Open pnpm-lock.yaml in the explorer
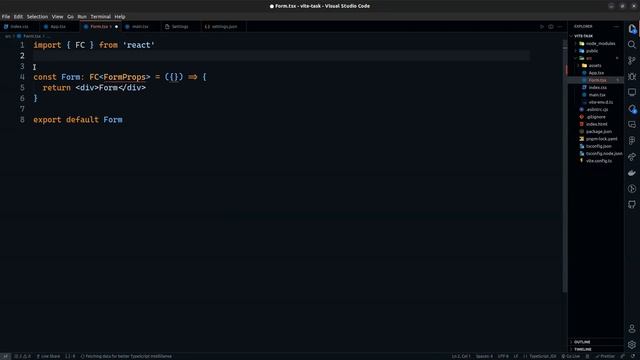640x360 pixels. (x=596, y=139)
